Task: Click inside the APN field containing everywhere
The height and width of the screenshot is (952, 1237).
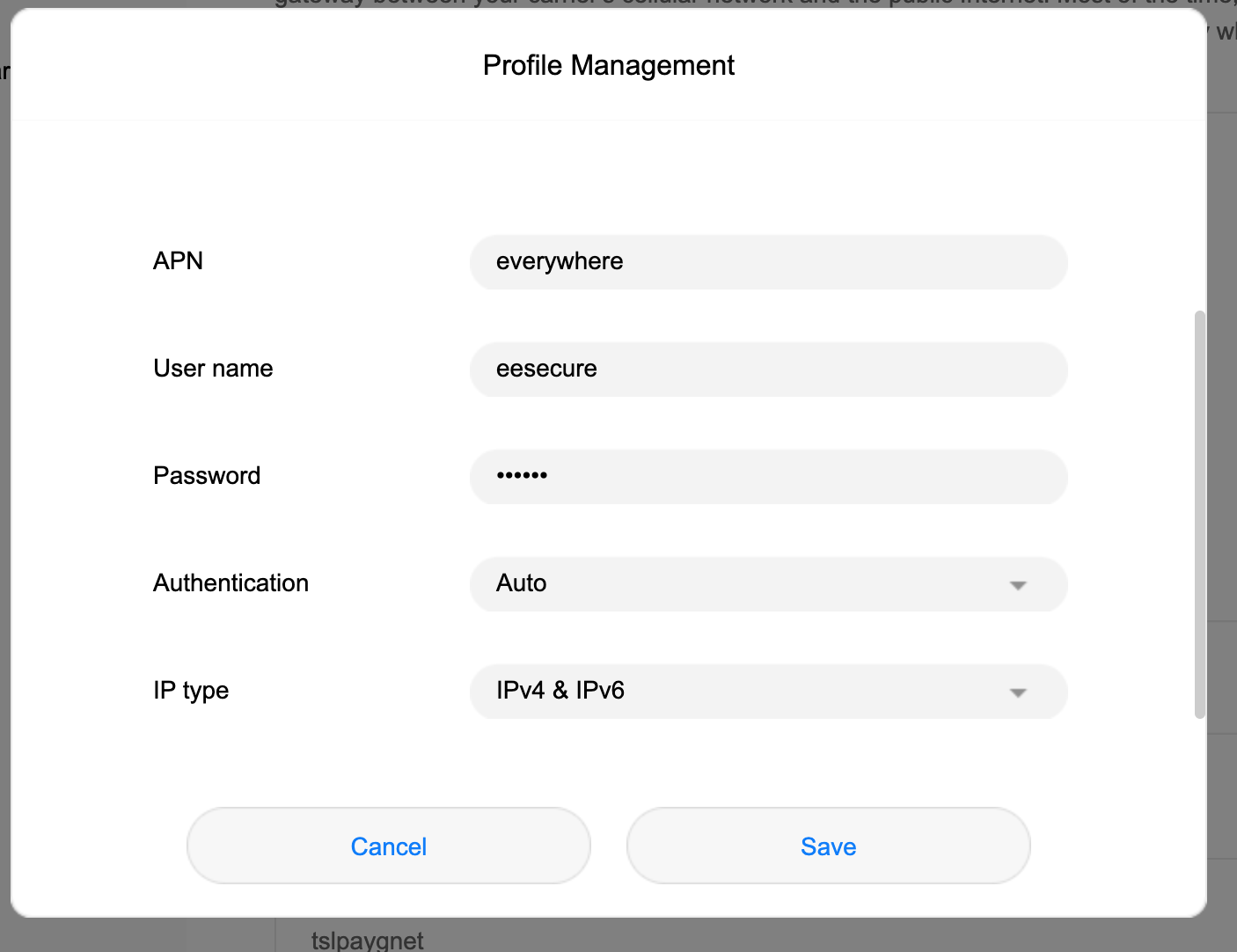Action: [768, 262]
